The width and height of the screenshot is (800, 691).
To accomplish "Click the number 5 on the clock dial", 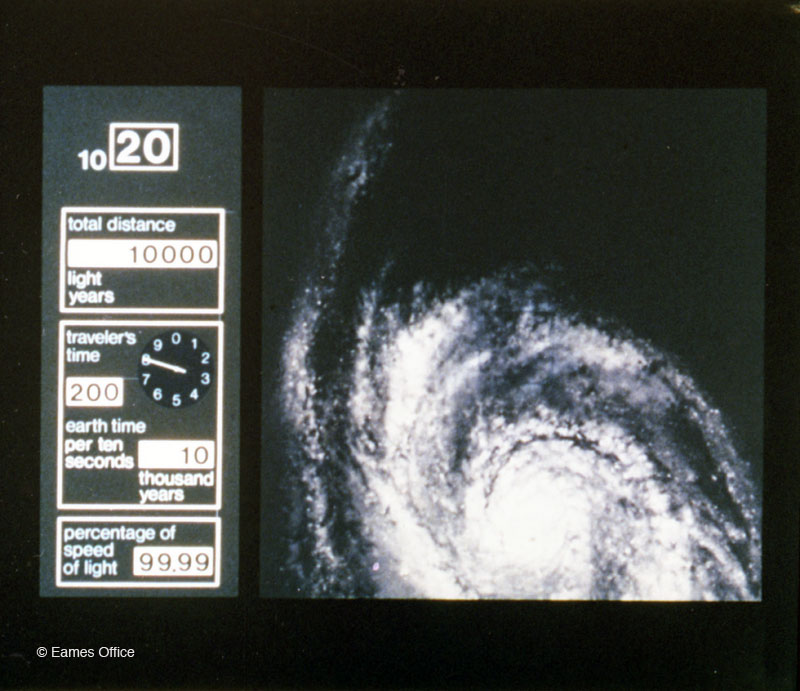I will click(x=177, y=400).
